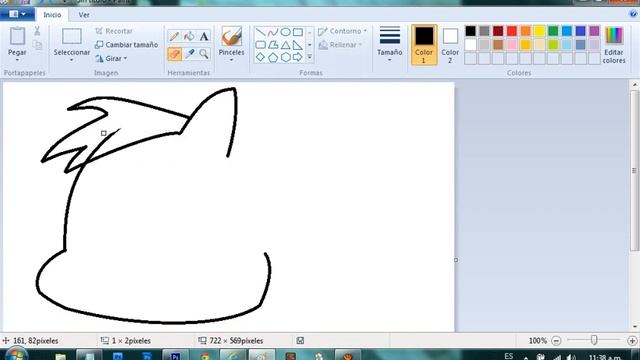Expand the shapes gallery more arrow
Viewport: 640px width, 360px height.
310,57
